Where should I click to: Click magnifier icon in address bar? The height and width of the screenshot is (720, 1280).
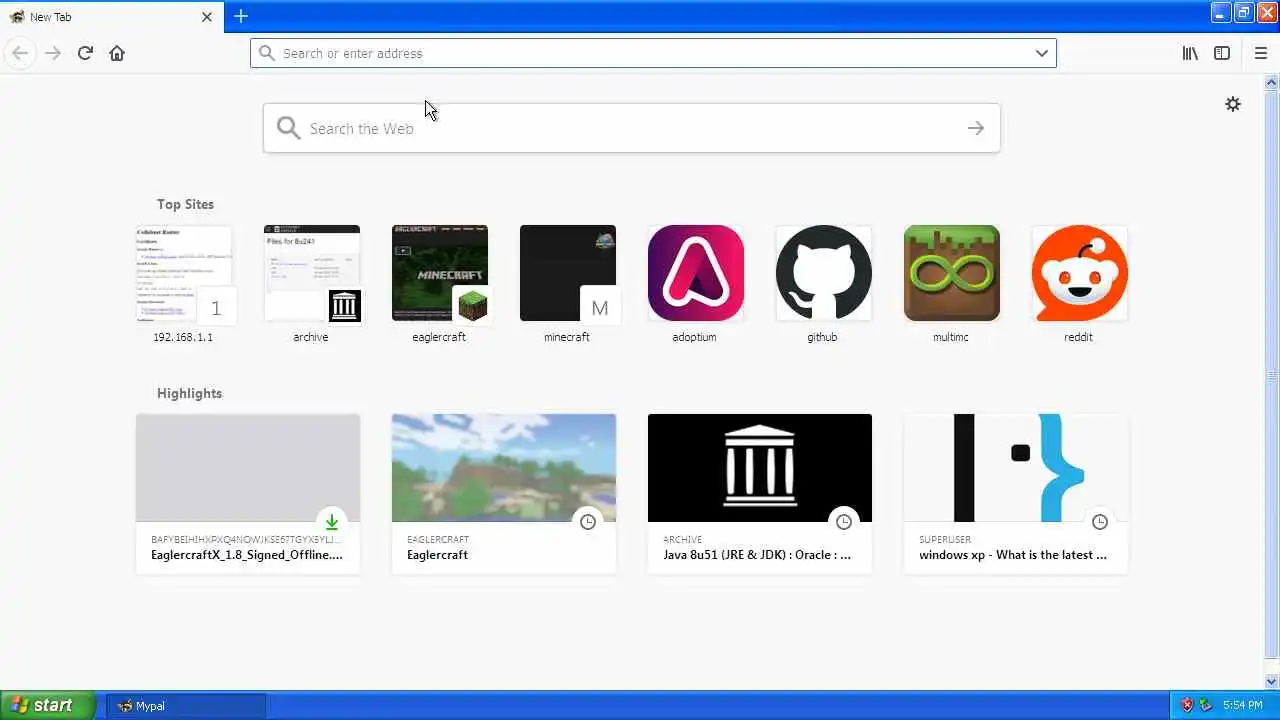tap(267, 53)
